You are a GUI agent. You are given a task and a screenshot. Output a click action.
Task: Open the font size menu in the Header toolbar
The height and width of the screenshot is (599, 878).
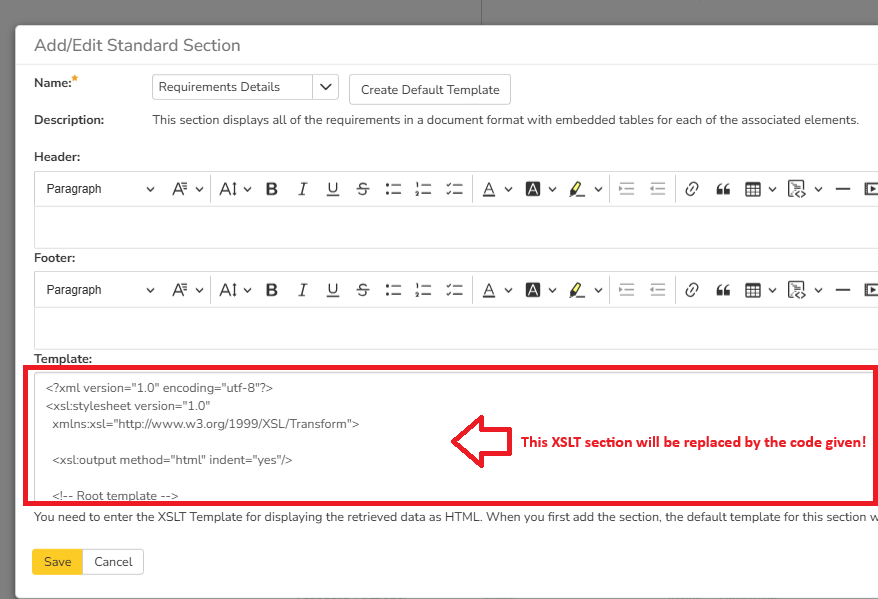tap(235, 189)
